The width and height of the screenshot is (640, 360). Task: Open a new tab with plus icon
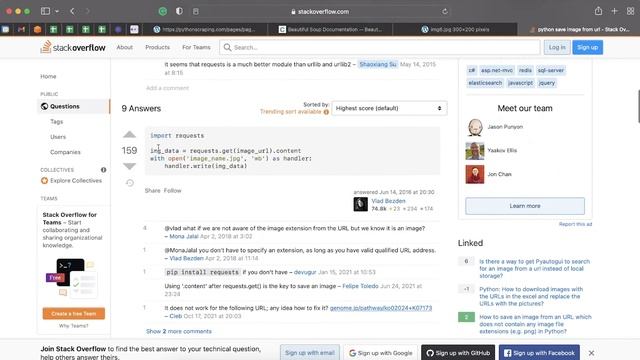point(614,11)
